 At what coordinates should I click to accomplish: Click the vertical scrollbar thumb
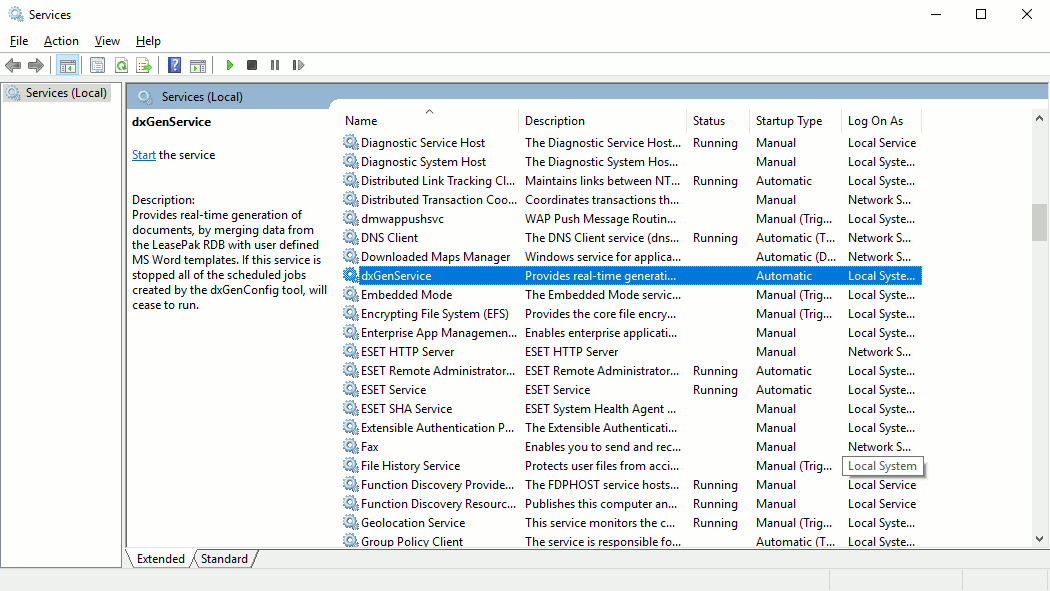pyautogui.click(x=1039, y=222)
